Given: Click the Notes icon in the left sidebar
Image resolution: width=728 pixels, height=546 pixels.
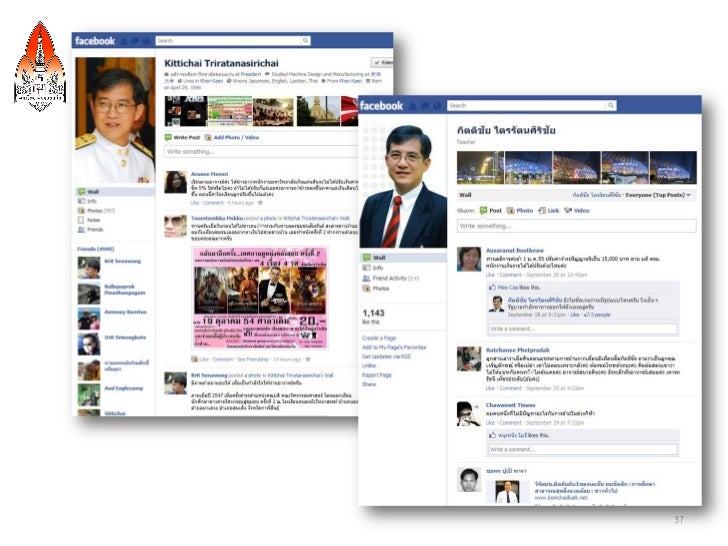Looking at the screenshot, I should point(81,220).
